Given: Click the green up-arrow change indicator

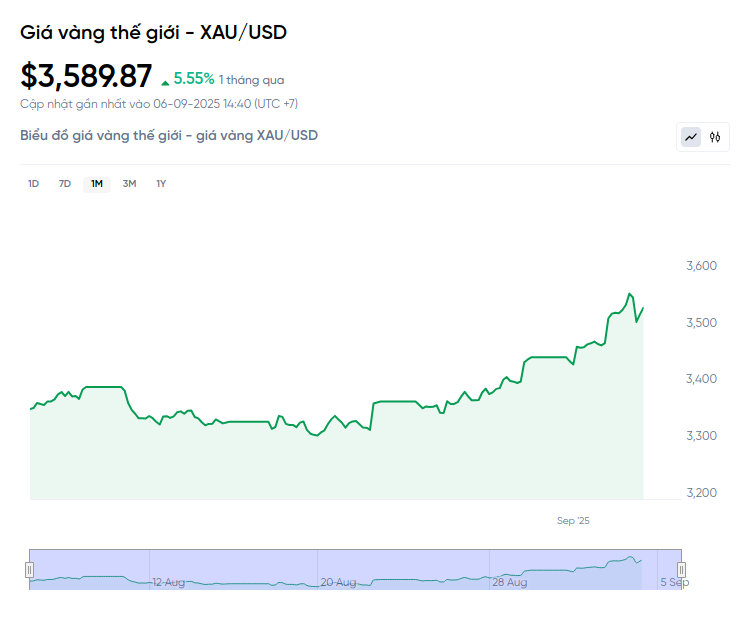Looking at the screenshot, I should [x=165, y=80].
